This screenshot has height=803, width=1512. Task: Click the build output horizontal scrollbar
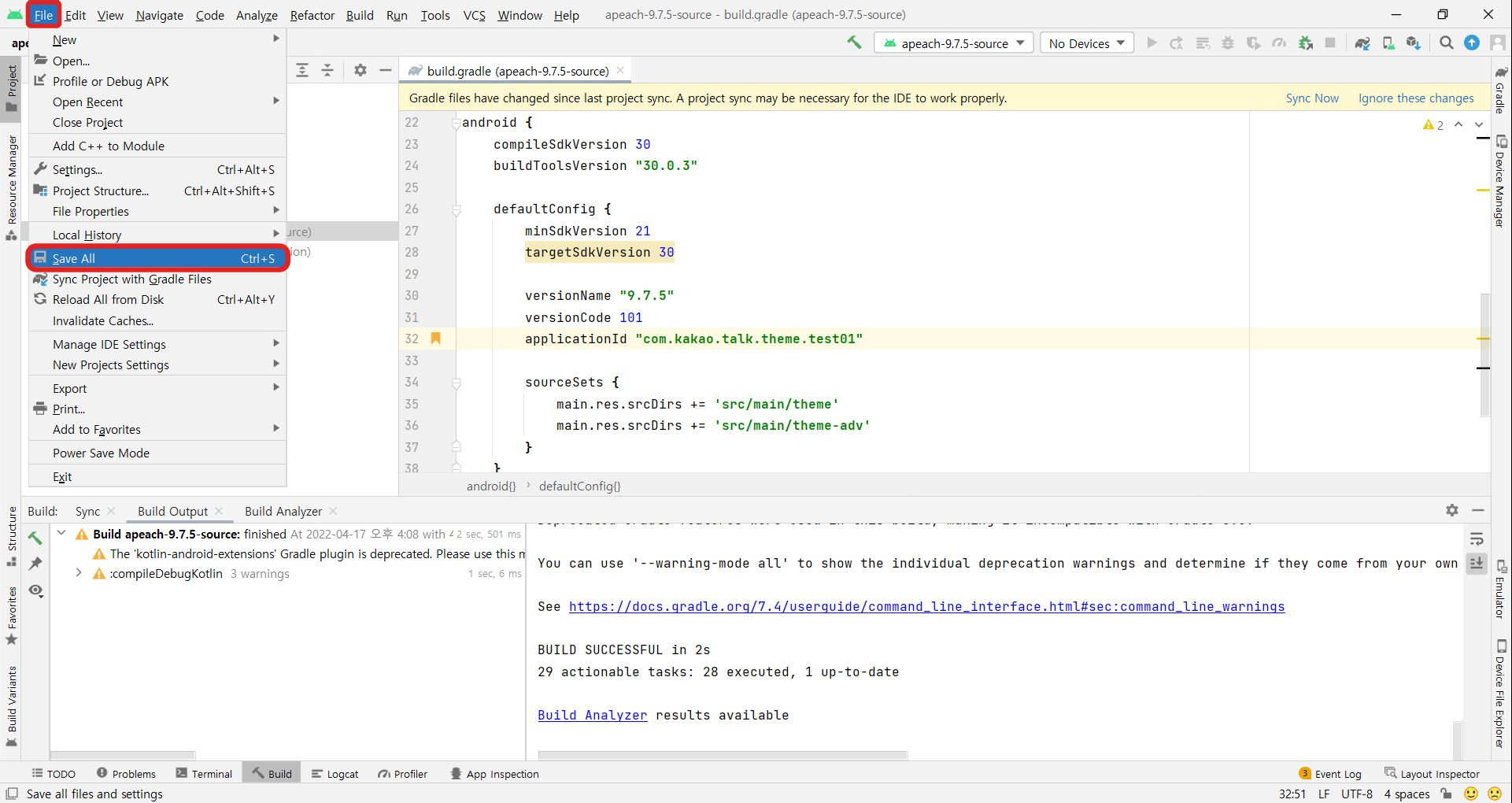coord(723,755)
